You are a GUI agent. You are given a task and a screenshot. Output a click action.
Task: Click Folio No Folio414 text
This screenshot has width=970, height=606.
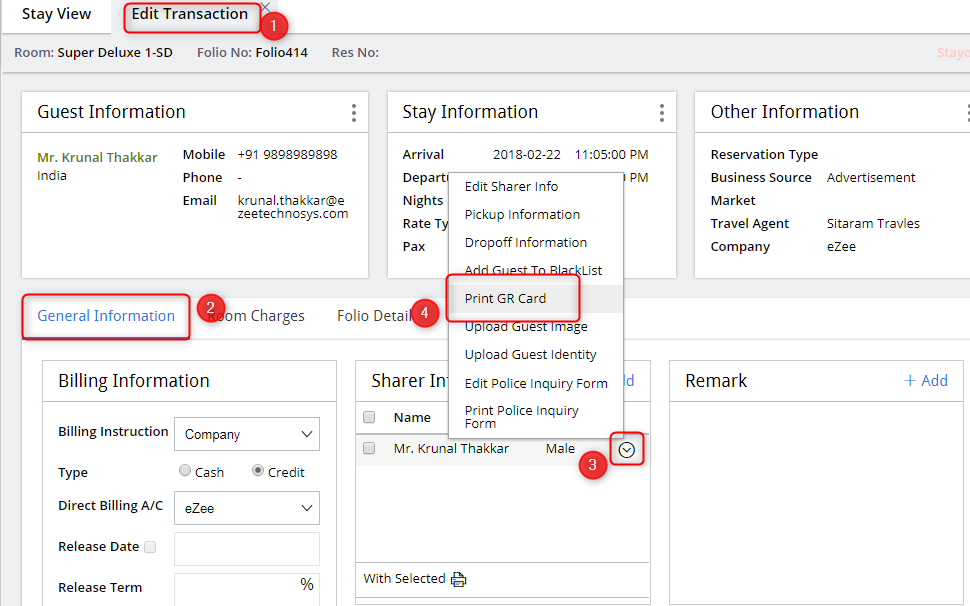[252, 53]
